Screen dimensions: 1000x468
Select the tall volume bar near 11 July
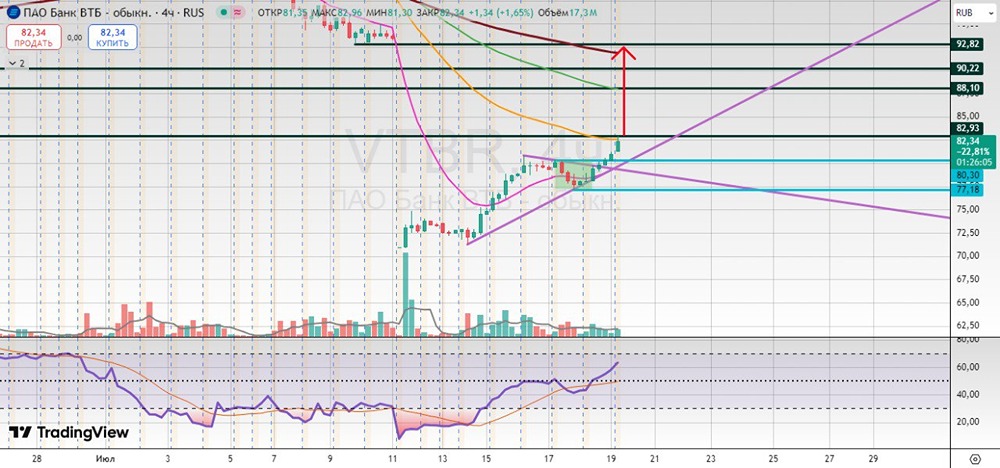pos(405,294)
